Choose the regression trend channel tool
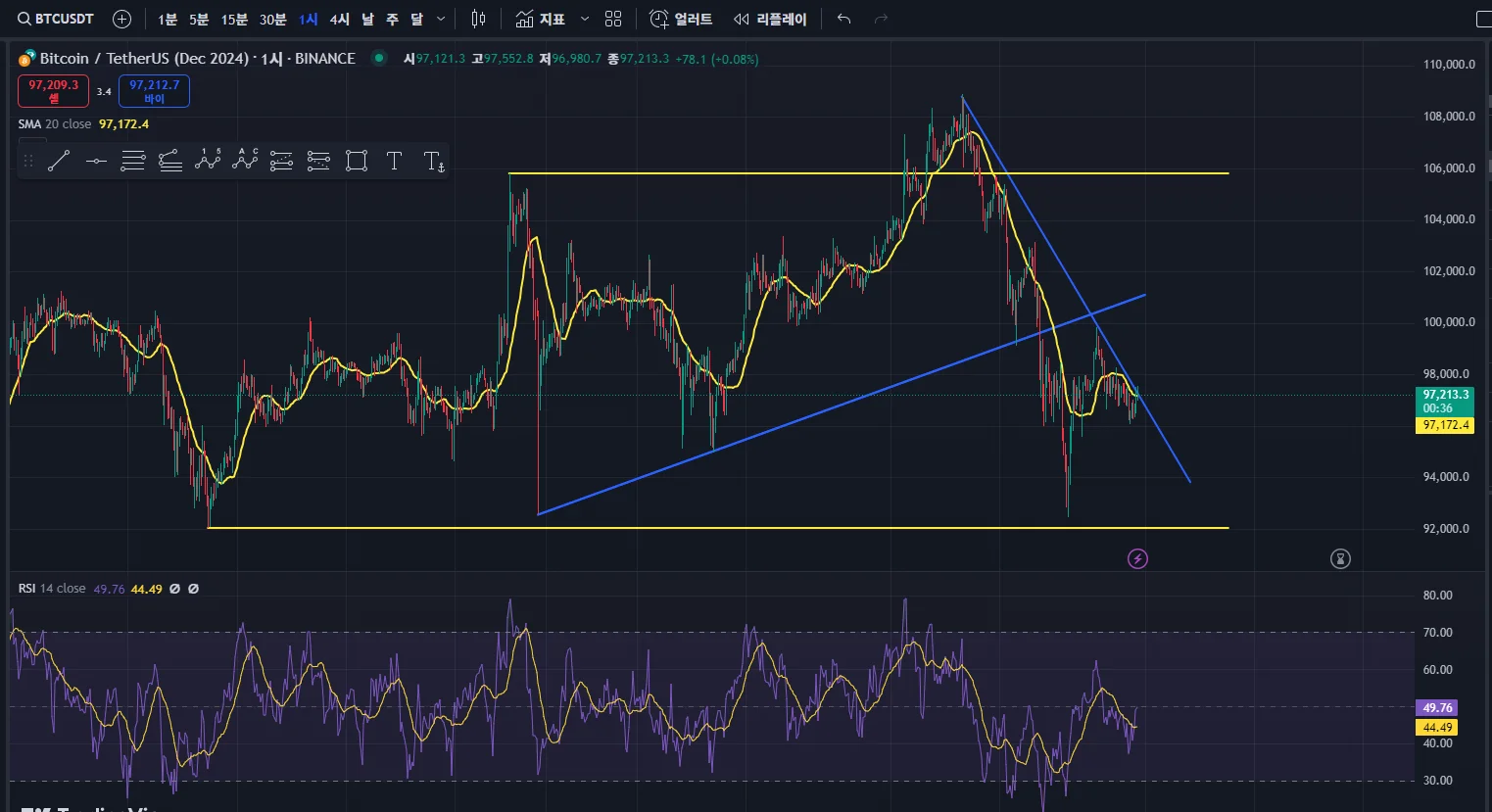Screen dimensions: 1492x812 point(170,161)
